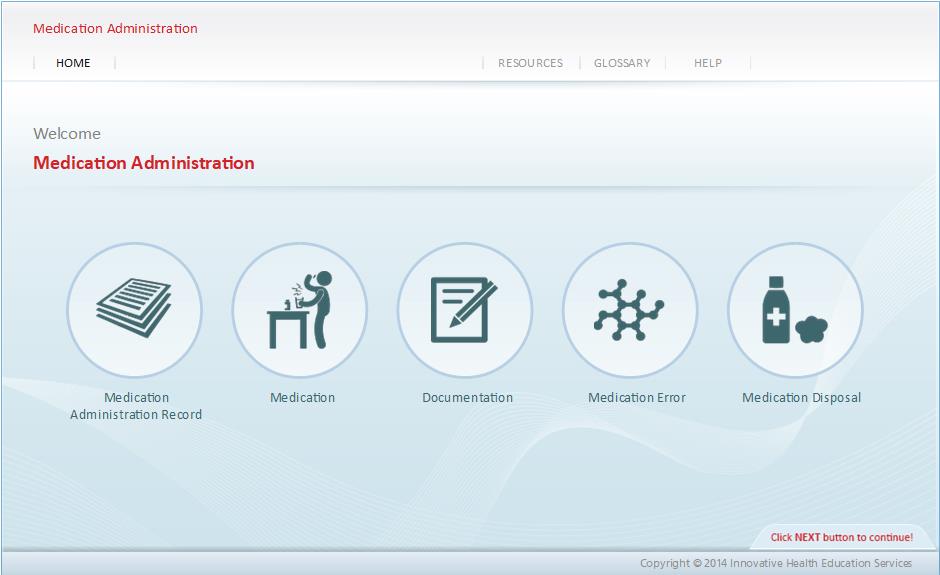The height and width of the screenshot is (575, 940).
Task: Click the stacked papers icon
Action: pos(134,309)
